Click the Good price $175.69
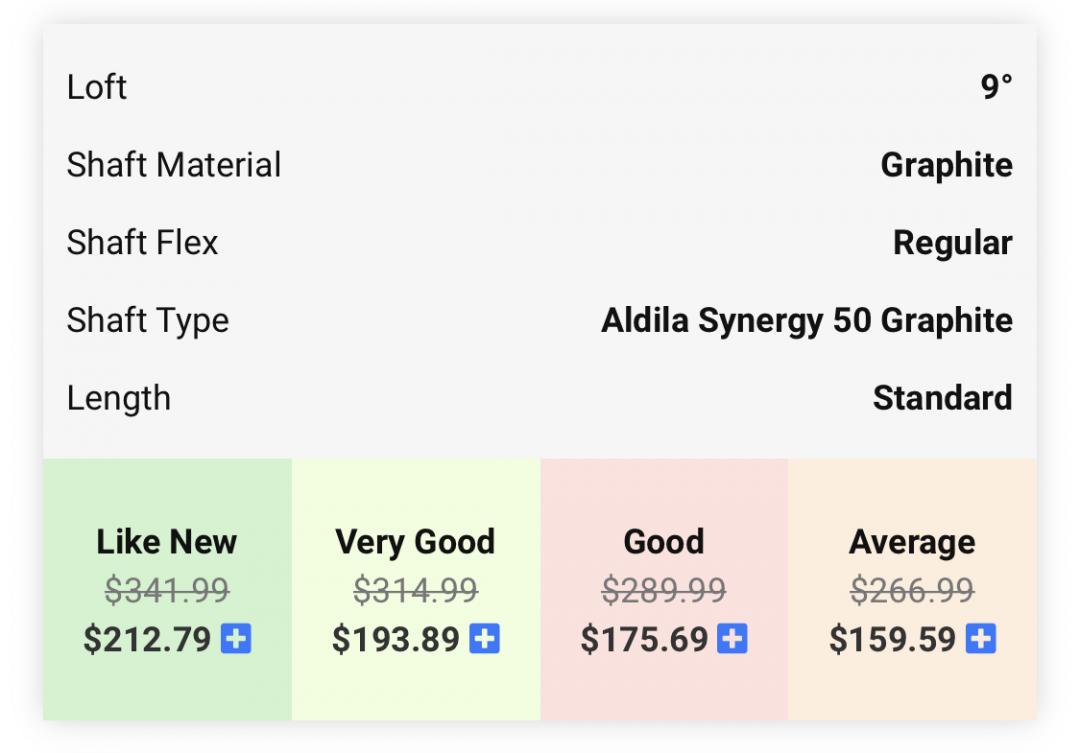This screenshot has height=753, width=1080. 644,639
